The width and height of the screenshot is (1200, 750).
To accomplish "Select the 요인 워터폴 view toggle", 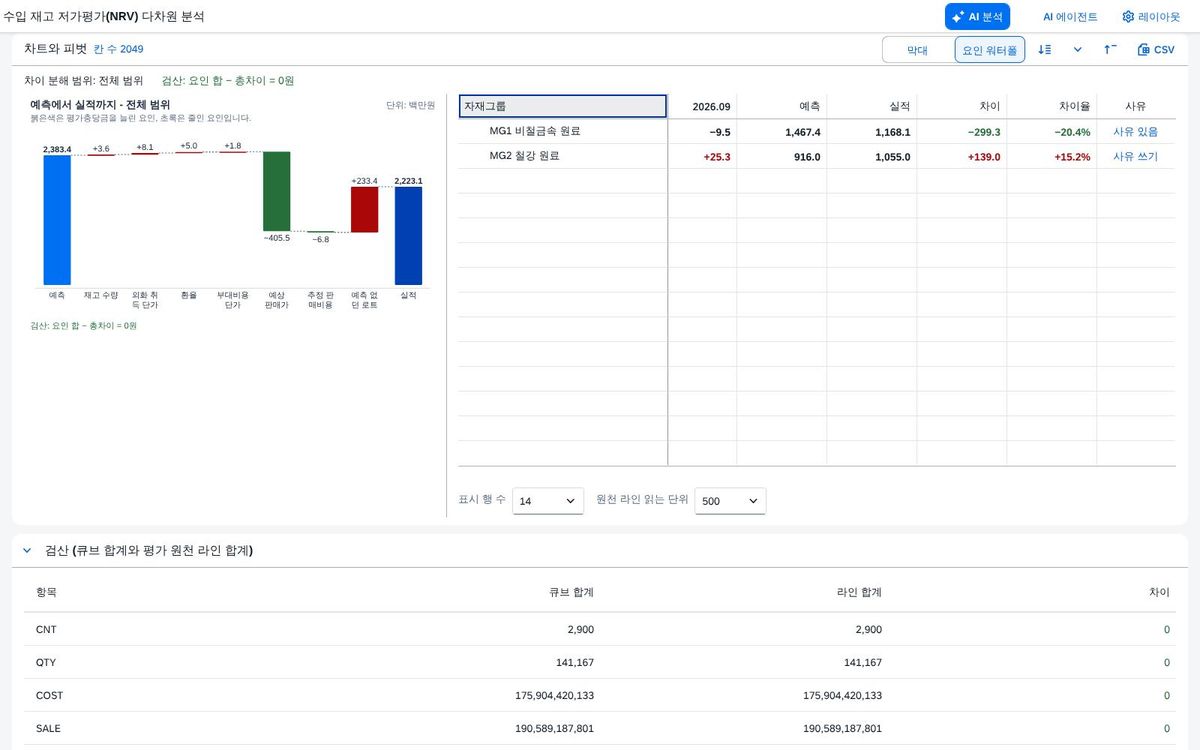I will pos(989,49).
